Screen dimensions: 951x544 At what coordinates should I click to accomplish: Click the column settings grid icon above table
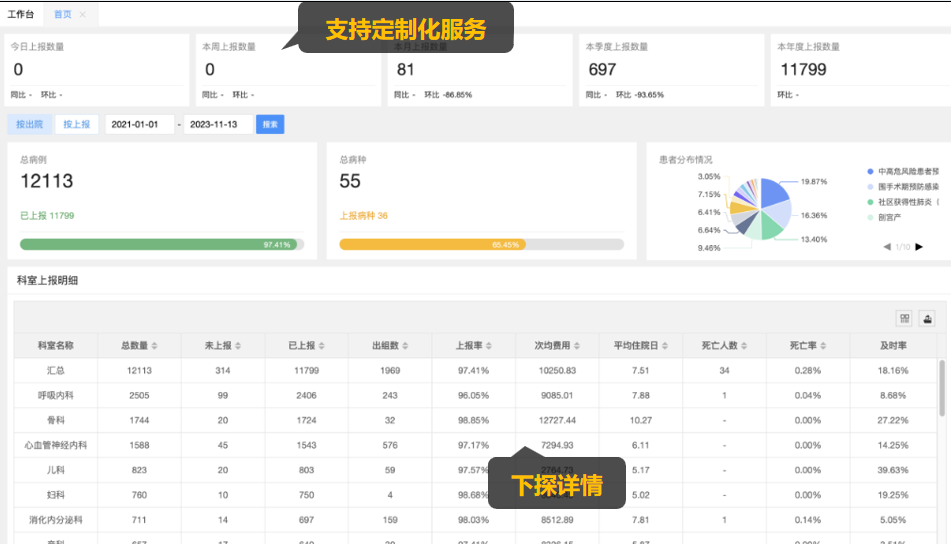(x=904, y=318)
